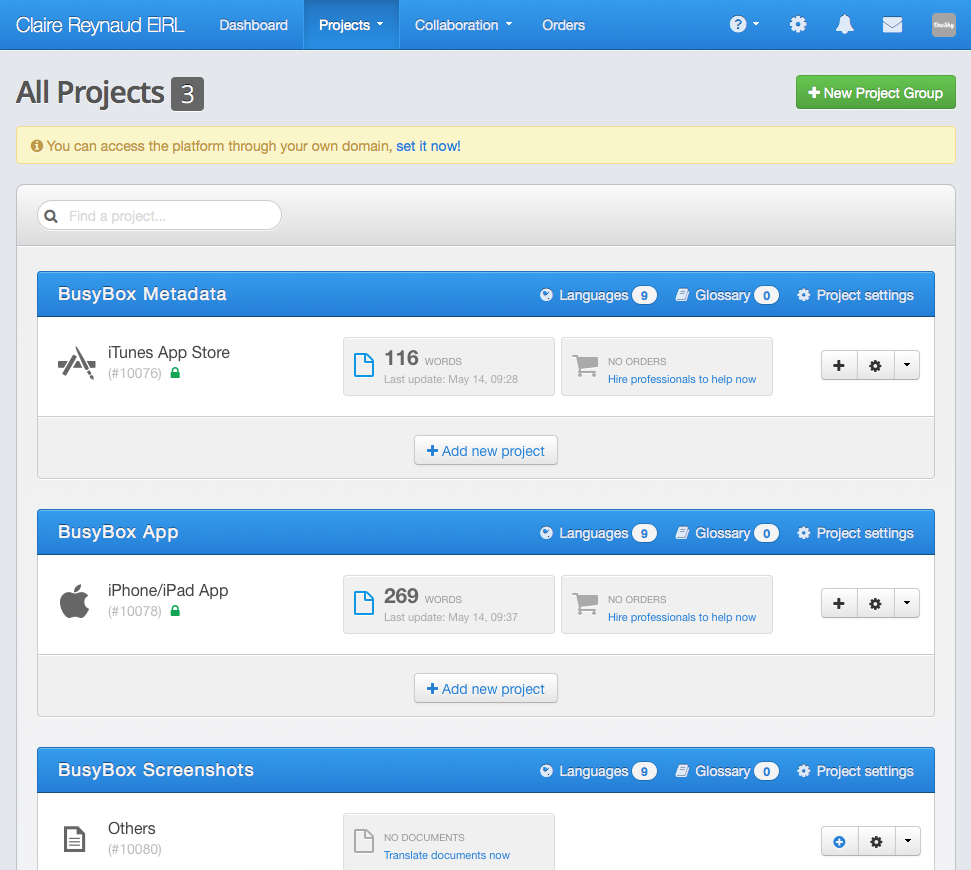This screenshot has height=870, width=971.
Task: Click the document icon for Others project
Action: [x=74, y=839]
